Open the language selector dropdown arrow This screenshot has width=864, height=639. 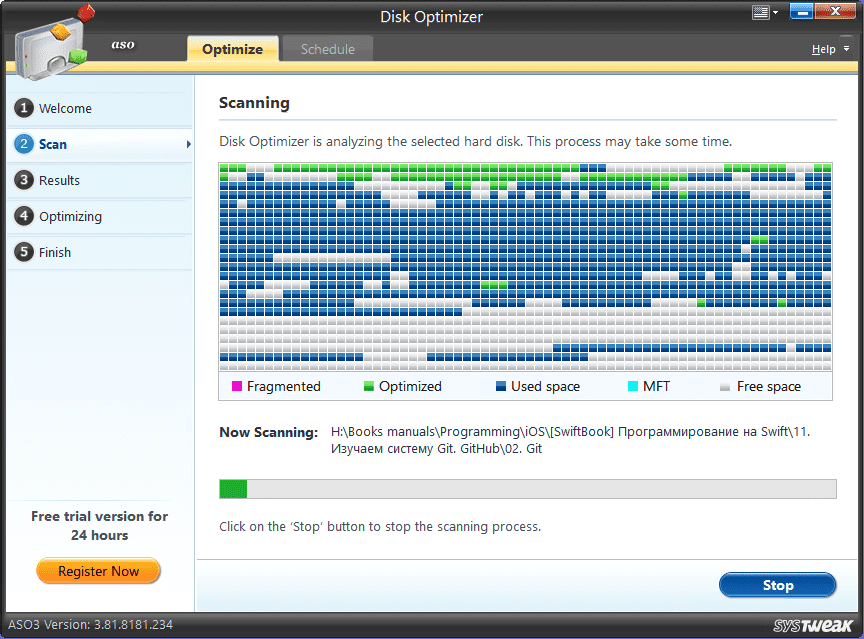(x=775, y=13)
